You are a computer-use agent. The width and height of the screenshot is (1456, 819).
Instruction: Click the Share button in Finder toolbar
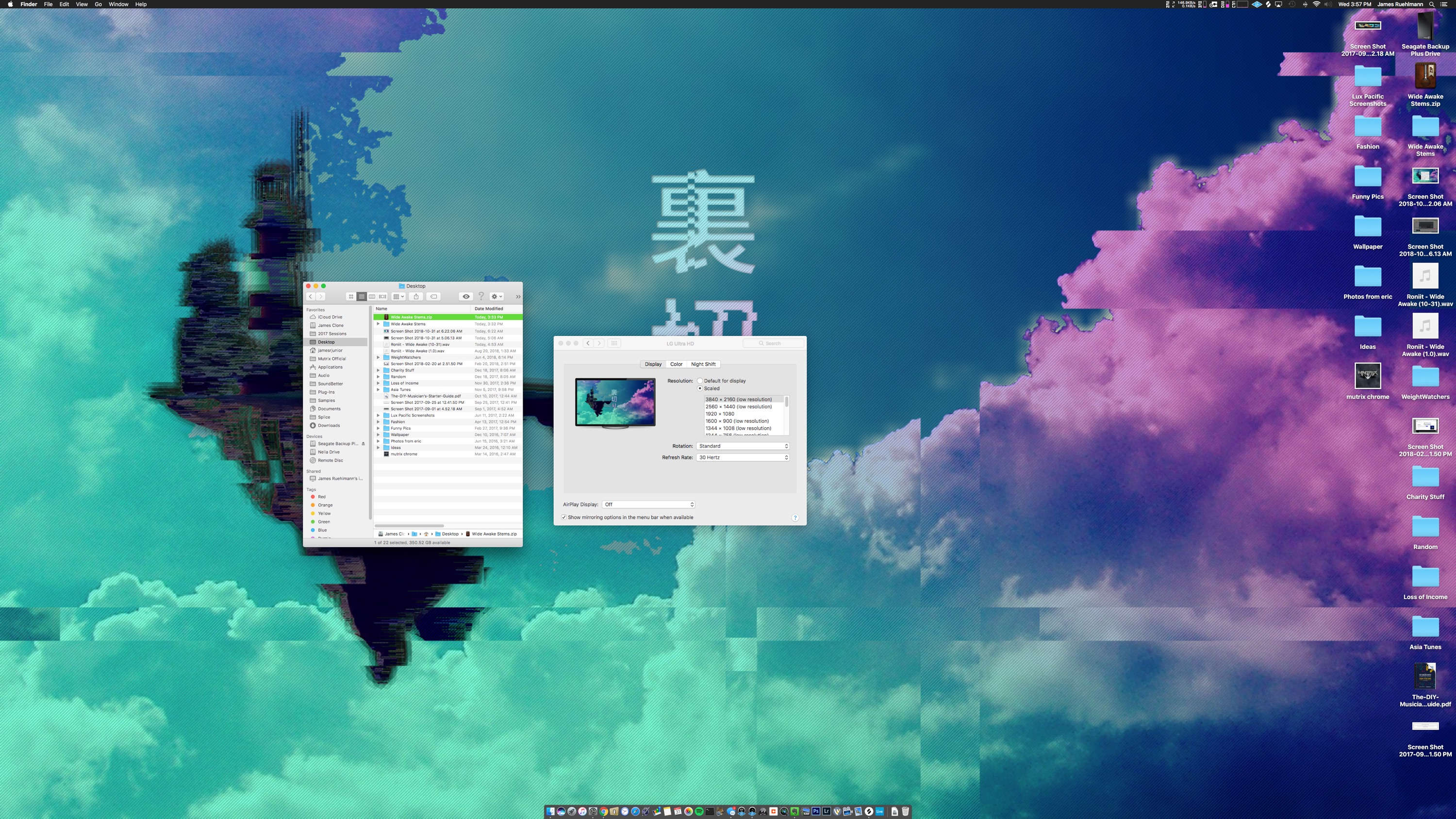click(x=416, y=297)
